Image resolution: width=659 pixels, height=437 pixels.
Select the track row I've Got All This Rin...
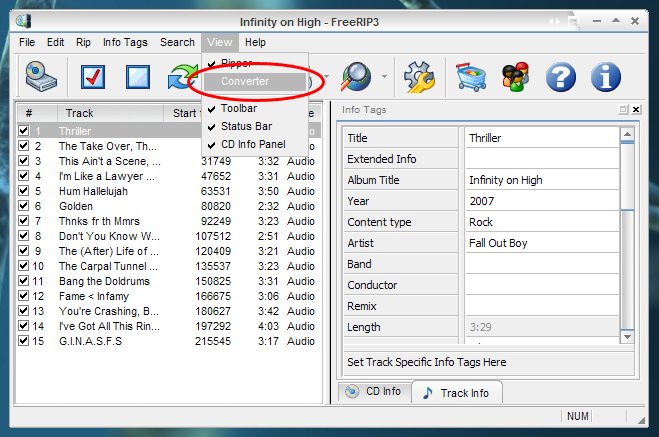click(169, 326)
